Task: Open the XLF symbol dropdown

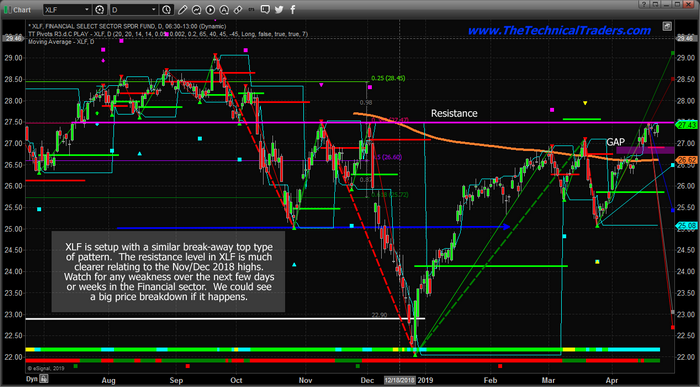Action: 67,9
